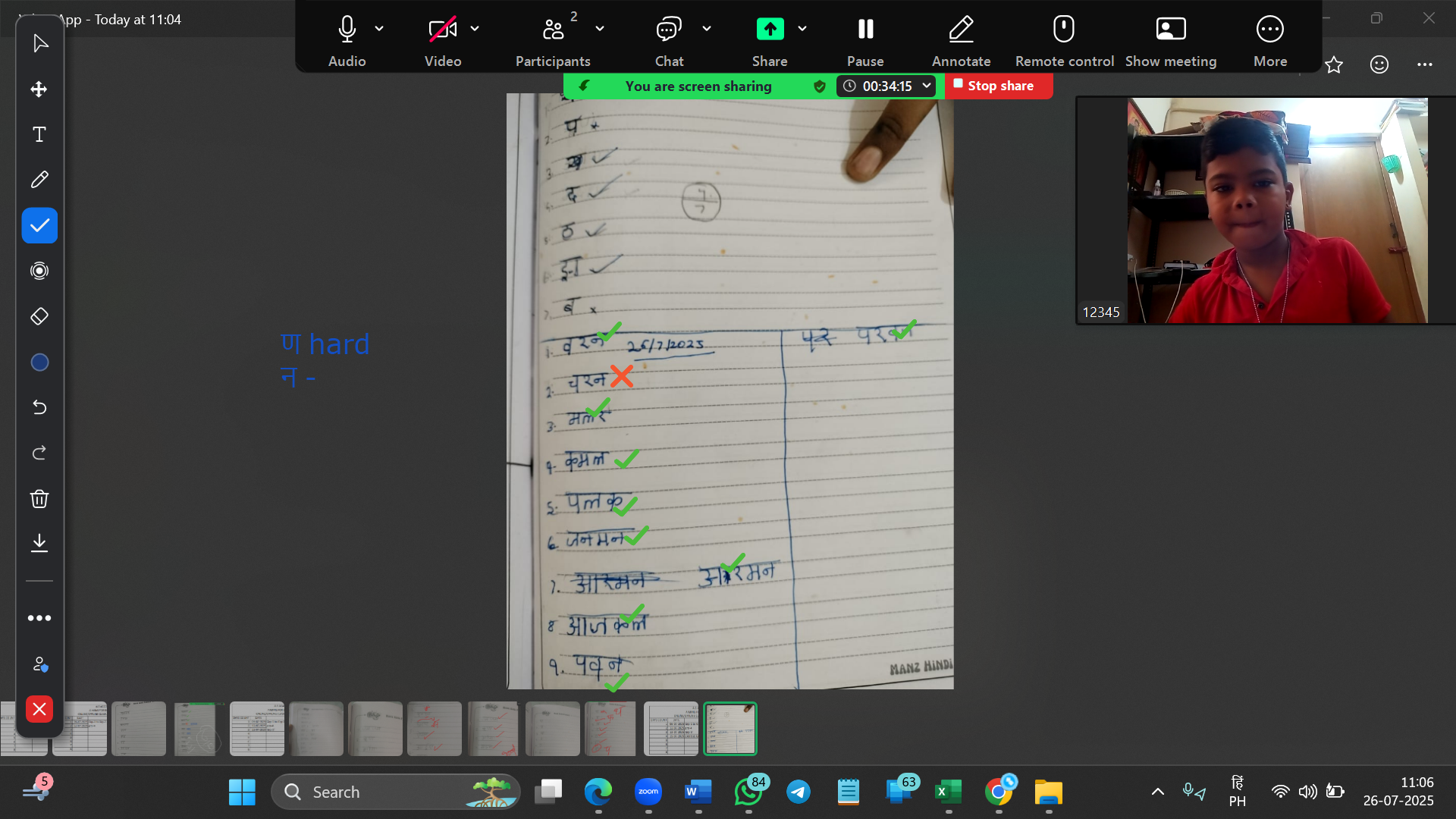Clear annotations with the trash icon
The width and height of the screenshot is (1456, 819).
pos(39,498)
